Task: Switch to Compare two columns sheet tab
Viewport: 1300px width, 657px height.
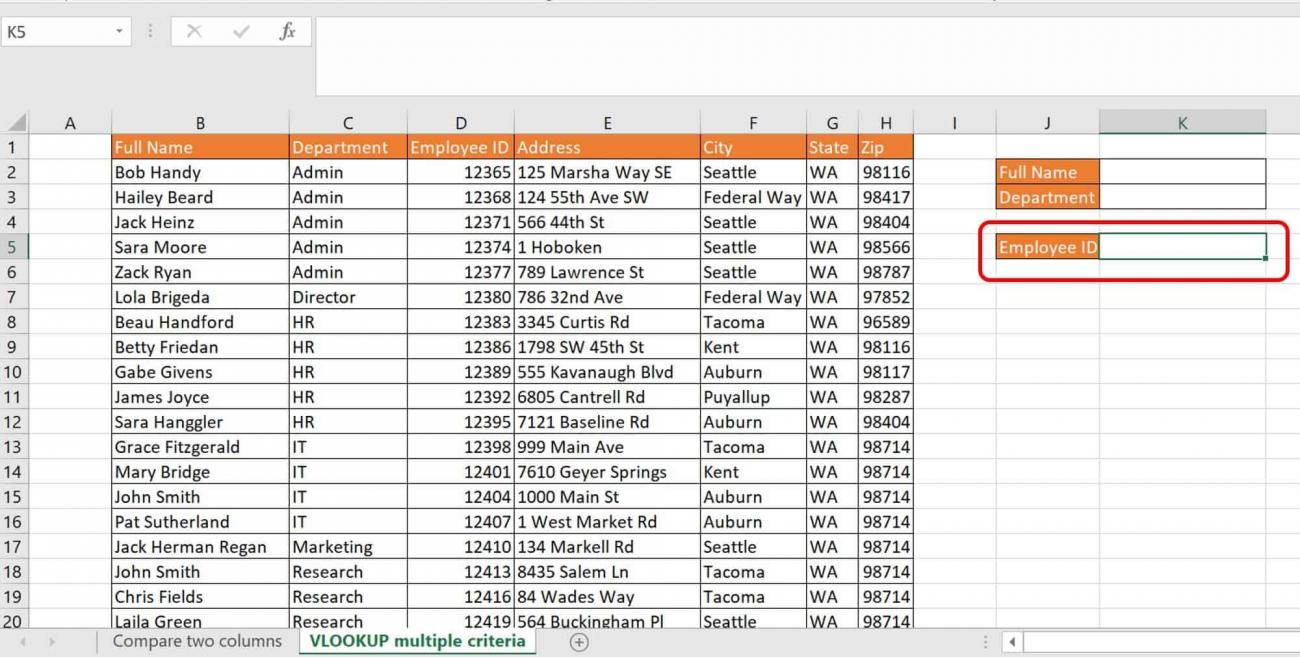Action: pyautogui.click(x=197, y=642)
